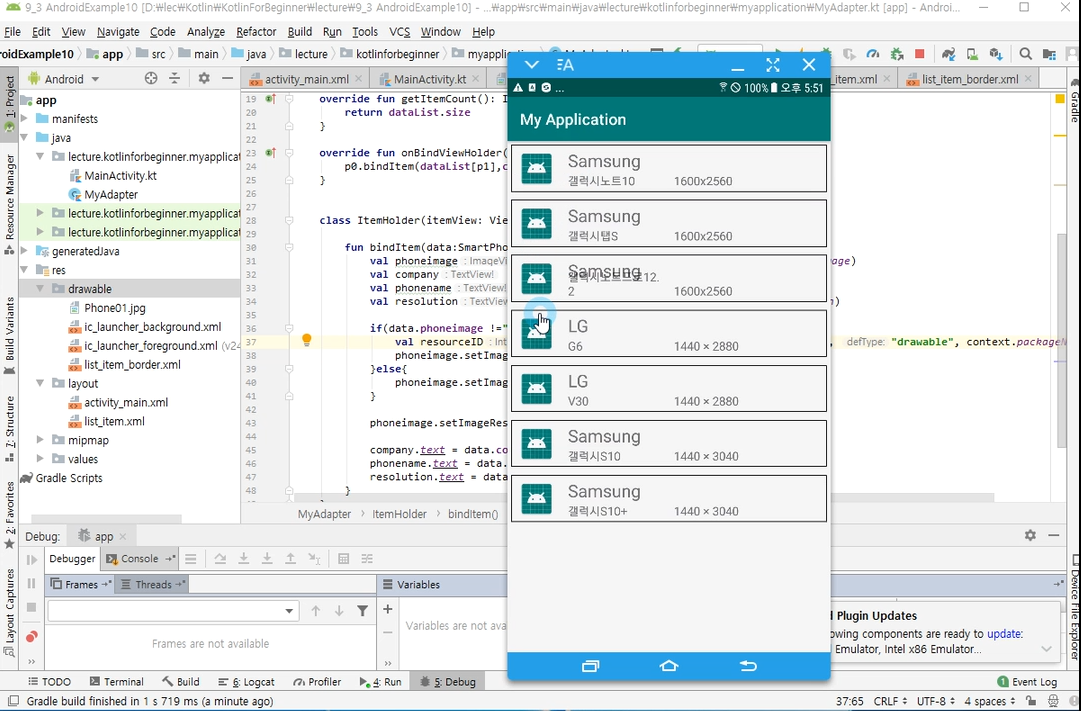
Task: Hide the Project tool window
Action: (x=227, y=79)
